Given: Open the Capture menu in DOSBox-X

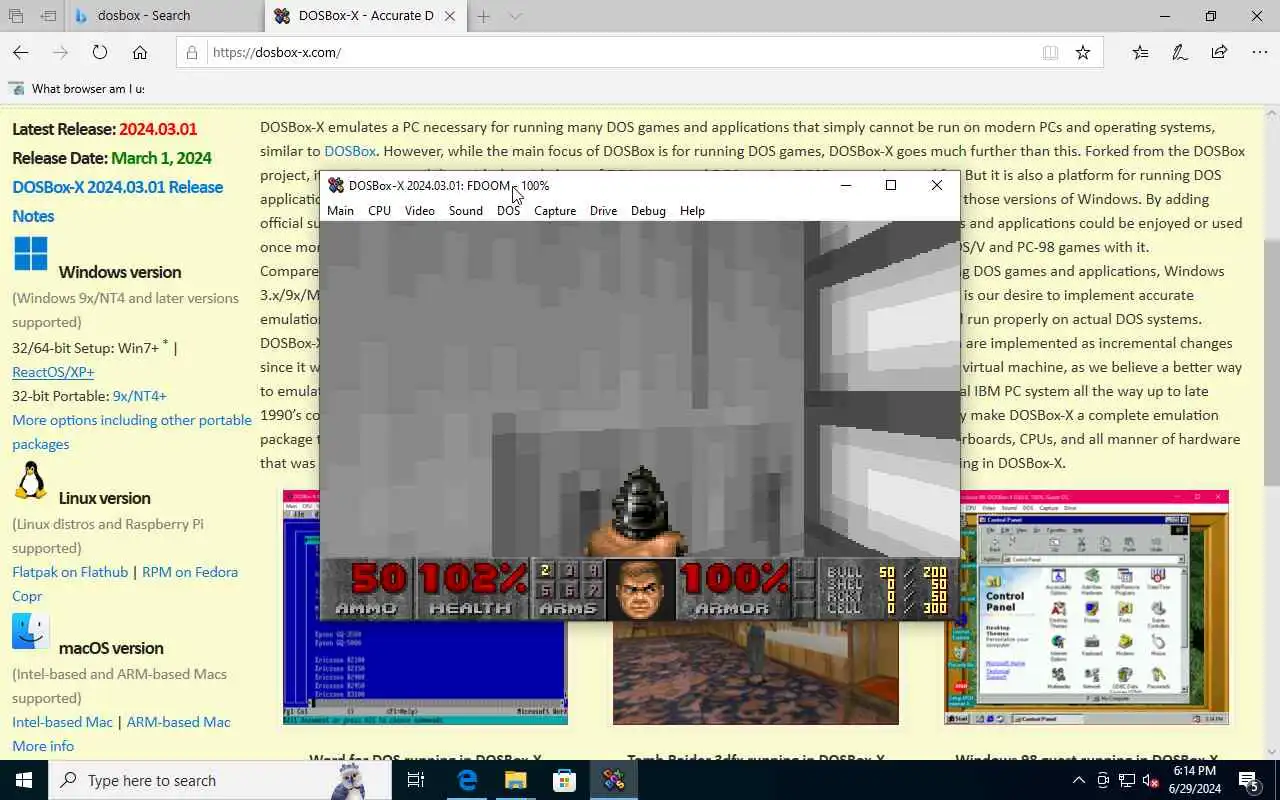Looking at the screenshot, I should 555,211.
